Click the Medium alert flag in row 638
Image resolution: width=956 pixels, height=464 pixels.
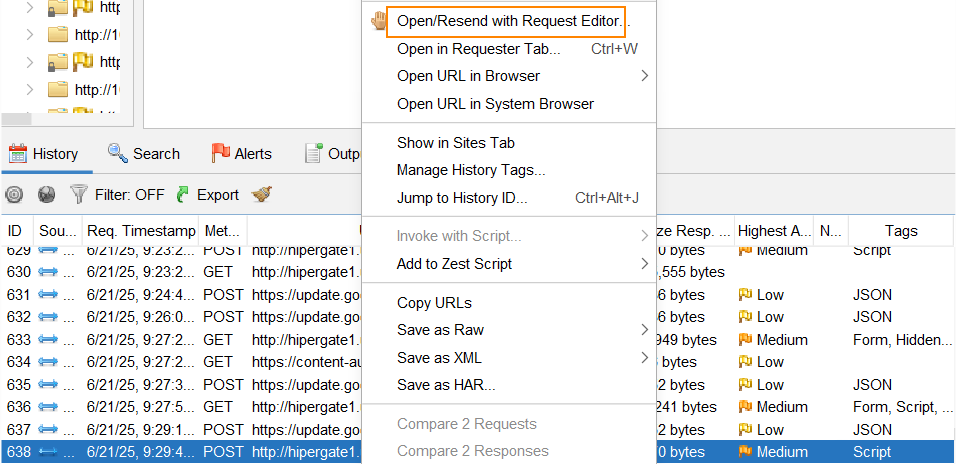point(745,452)
